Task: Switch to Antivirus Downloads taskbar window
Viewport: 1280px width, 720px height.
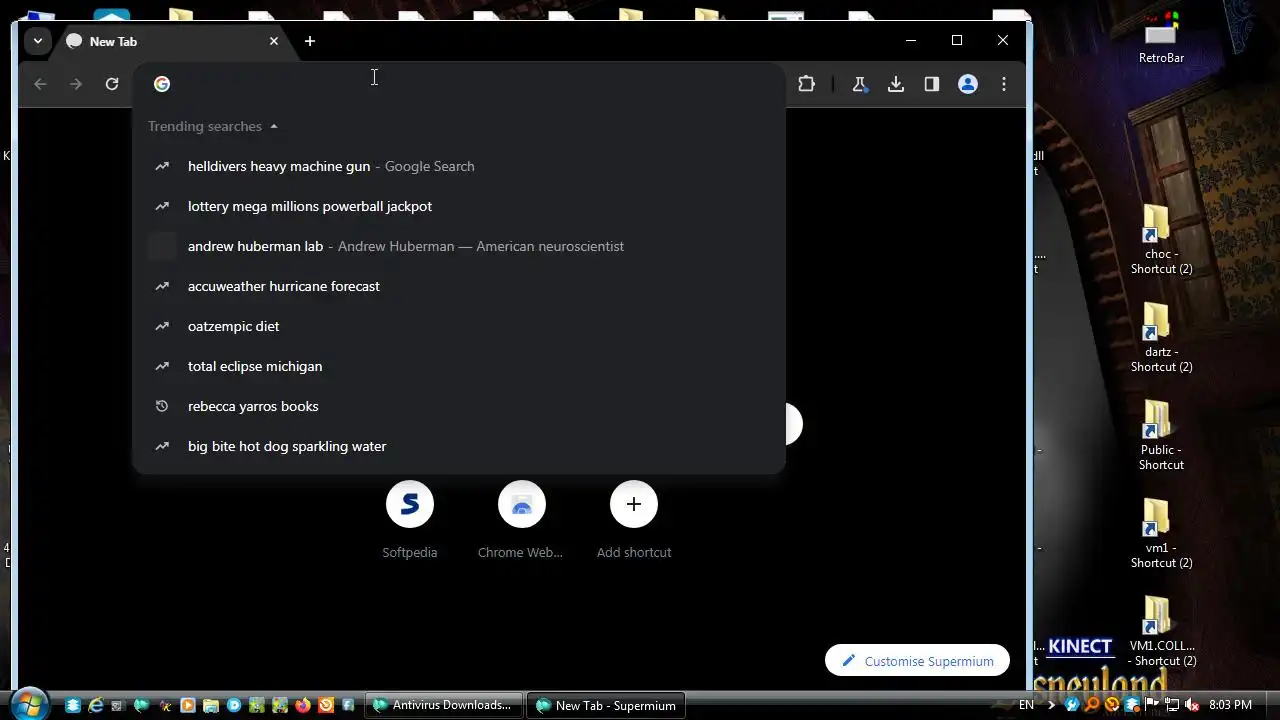Action: [444, 705]
